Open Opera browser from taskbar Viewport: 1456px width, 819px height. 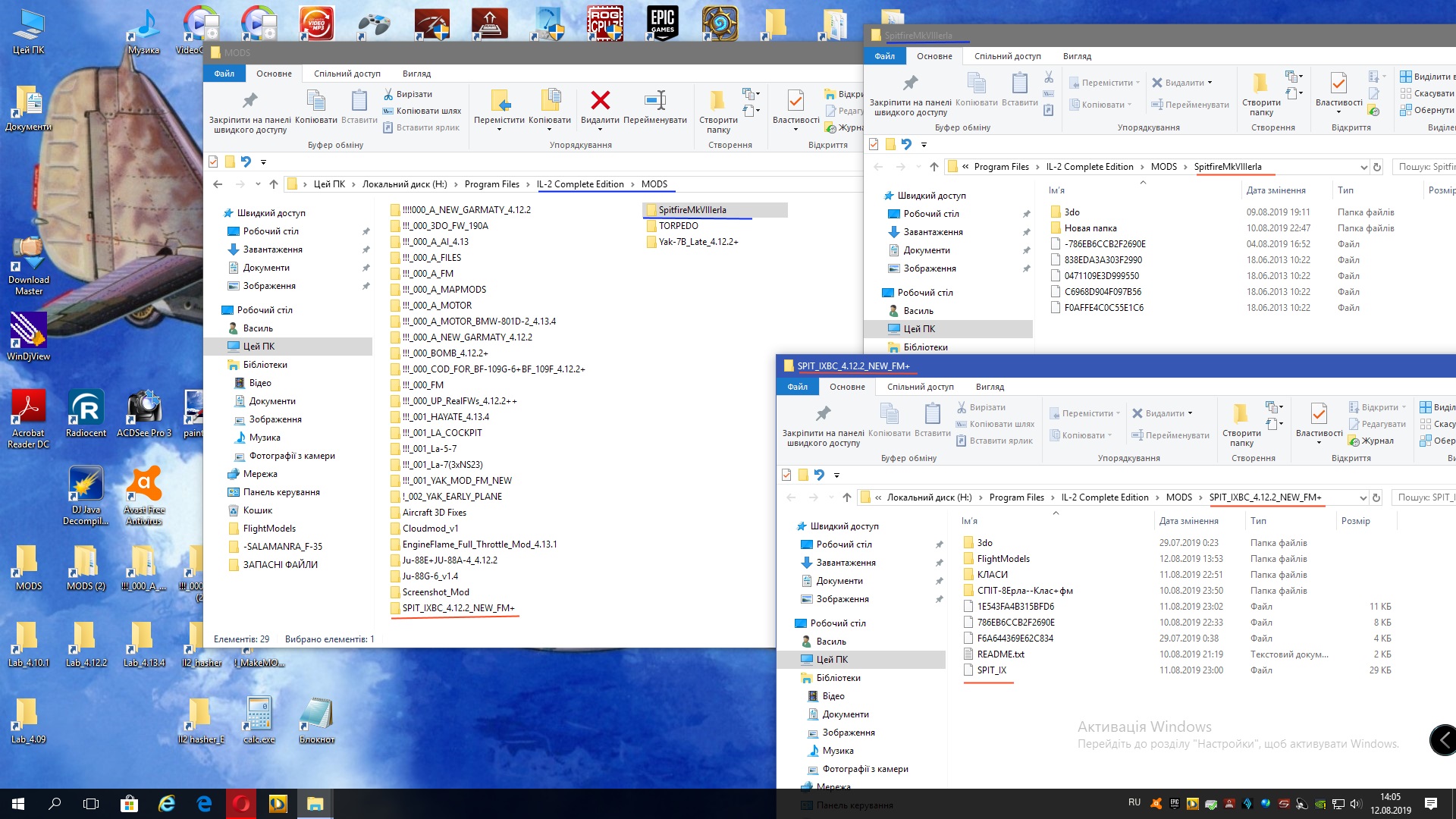(x=241, y=803)
